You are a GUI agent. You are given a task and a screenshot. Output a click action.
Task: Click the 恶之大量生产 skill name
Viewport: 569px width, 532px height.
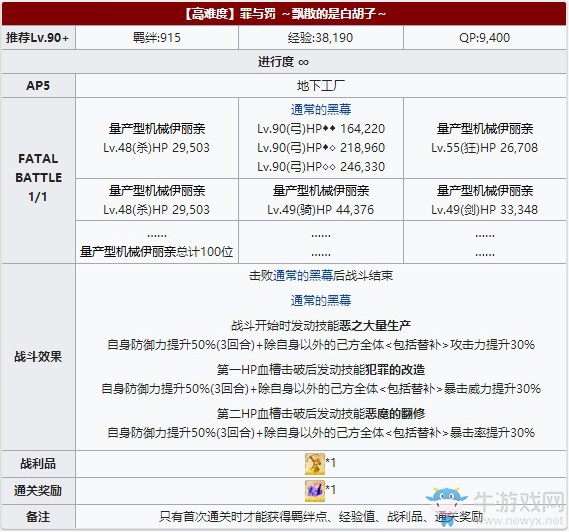(x=375, y=326)
